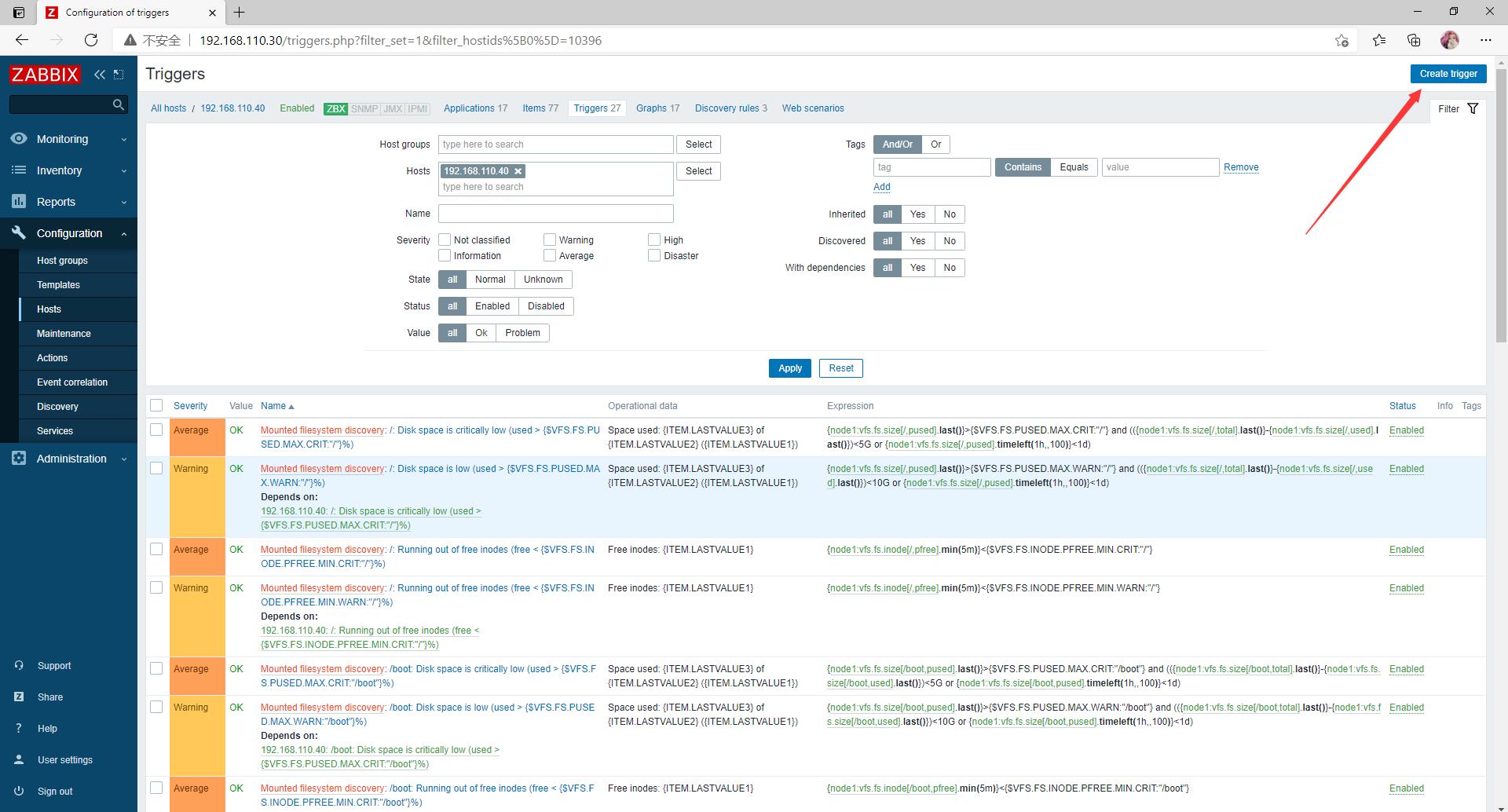Click the Name filter input field
Screen dimensions: 1508x812
(555, 214)
